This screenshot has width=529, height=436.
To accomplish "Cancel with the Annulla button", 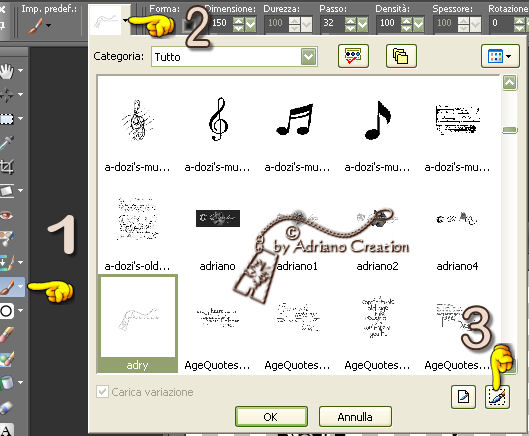I will (x=355, y=417).
